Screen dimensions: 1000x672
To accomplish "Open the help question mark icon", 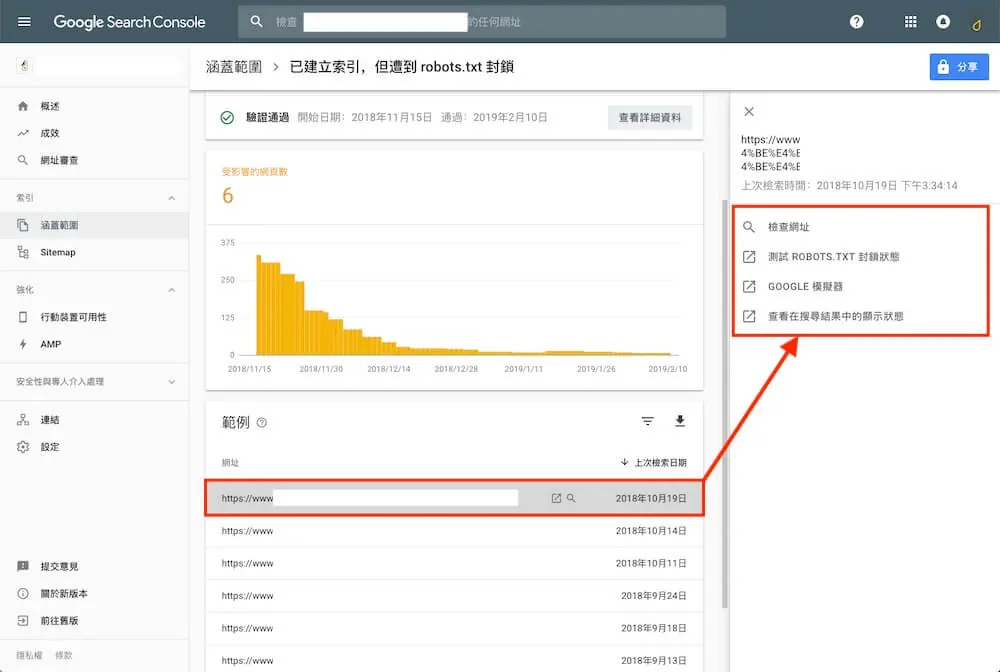I will [x=857, y=22].
